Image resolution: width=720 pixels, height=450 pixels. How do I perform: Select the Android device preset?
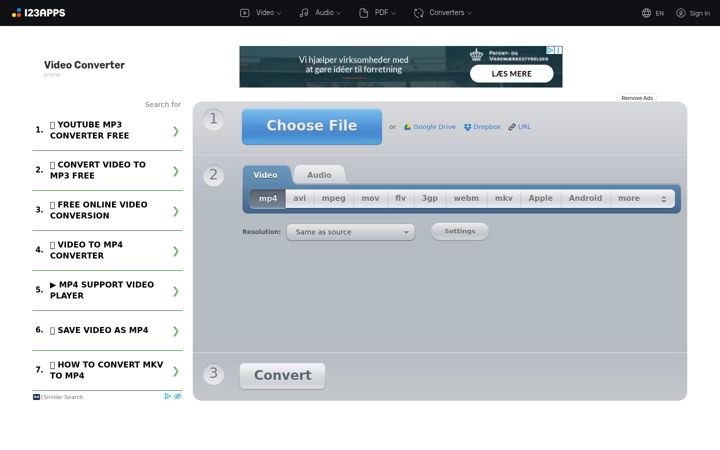click(585, 198)
